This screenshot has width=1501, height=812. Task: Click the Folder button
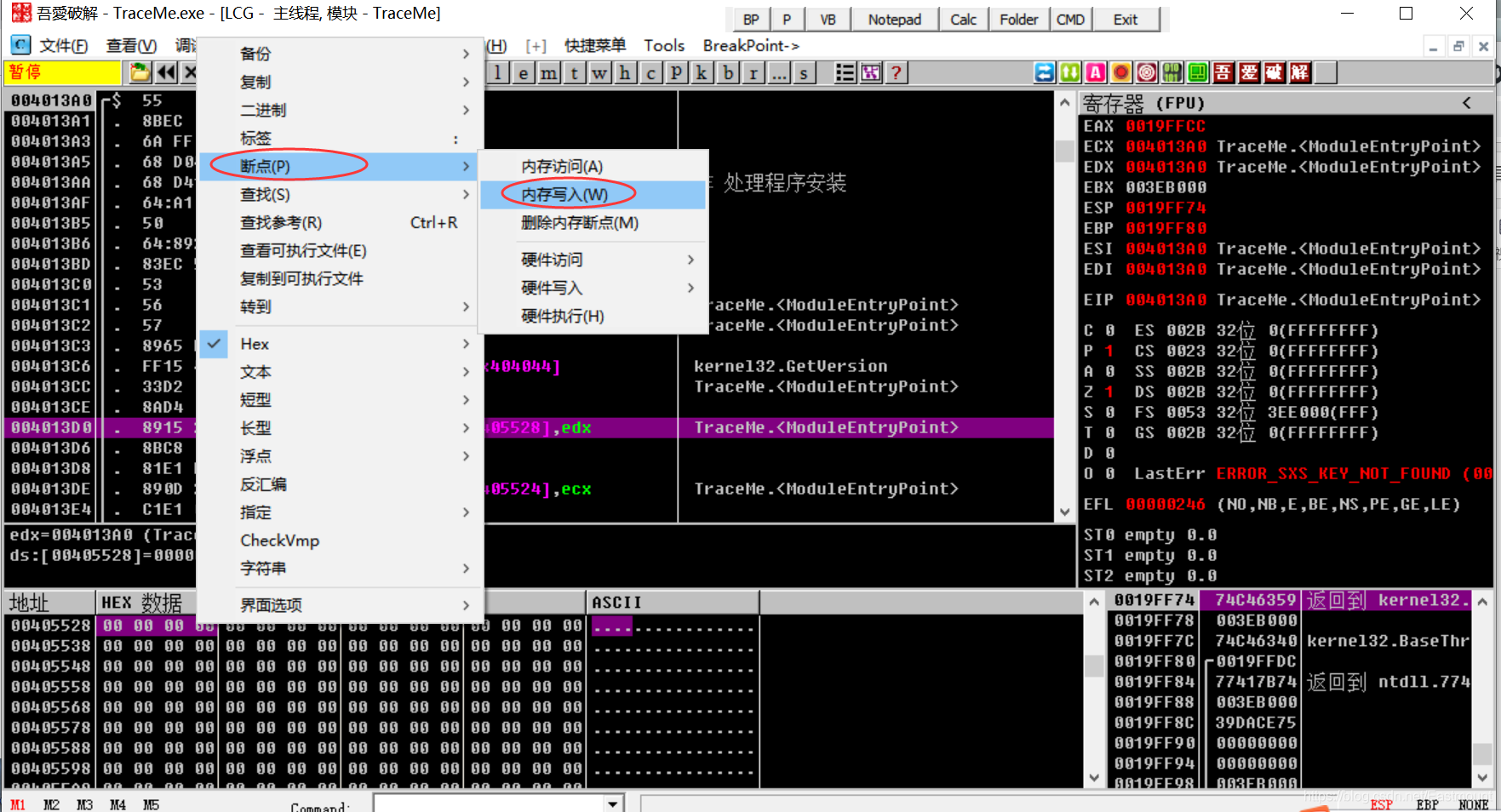[x=1019, y=20]
